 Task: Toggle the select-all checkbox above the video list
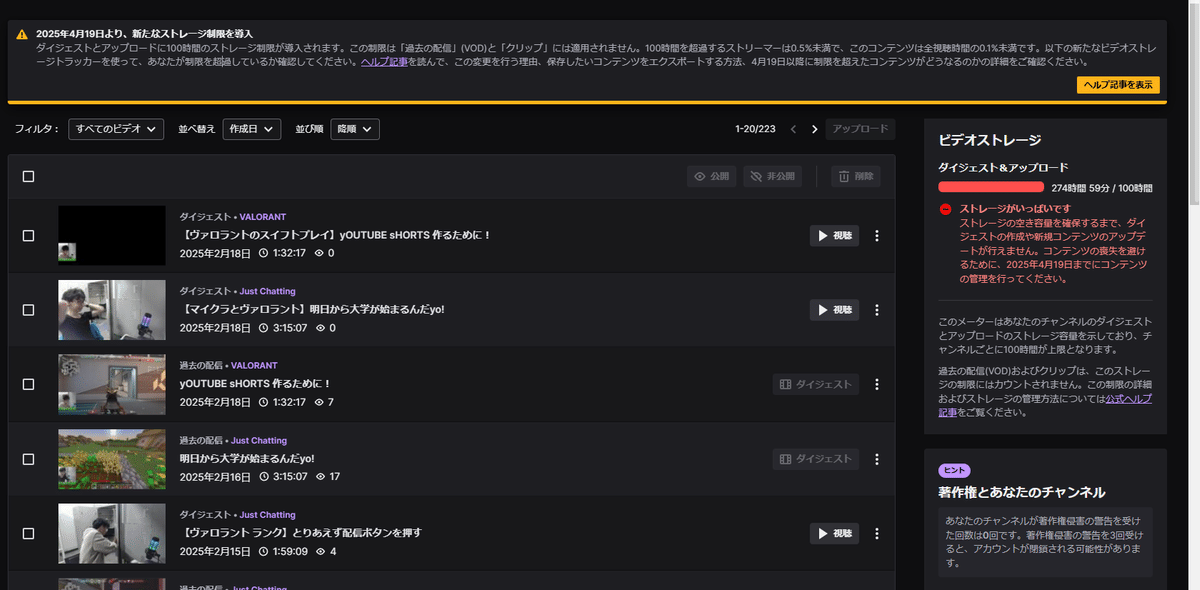29,176
